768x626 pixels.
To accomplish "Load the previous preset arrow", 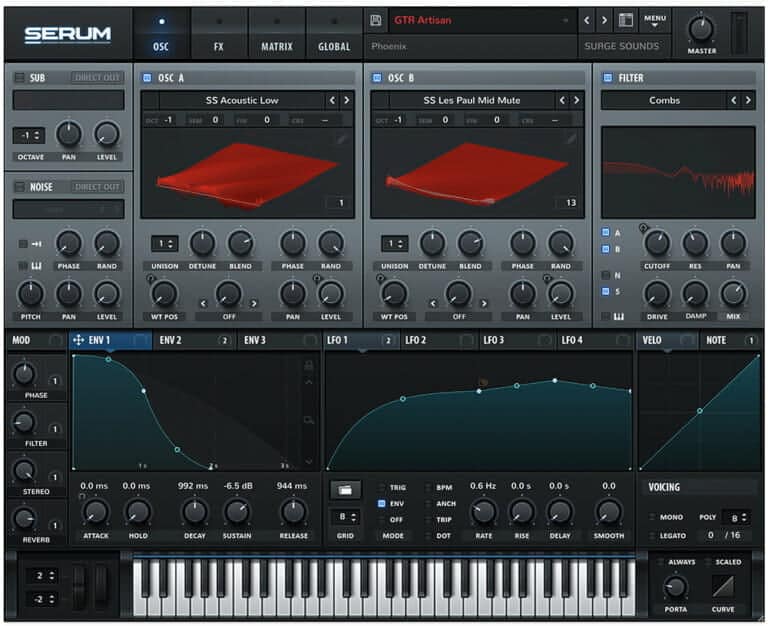I will (x=587, y=20).
